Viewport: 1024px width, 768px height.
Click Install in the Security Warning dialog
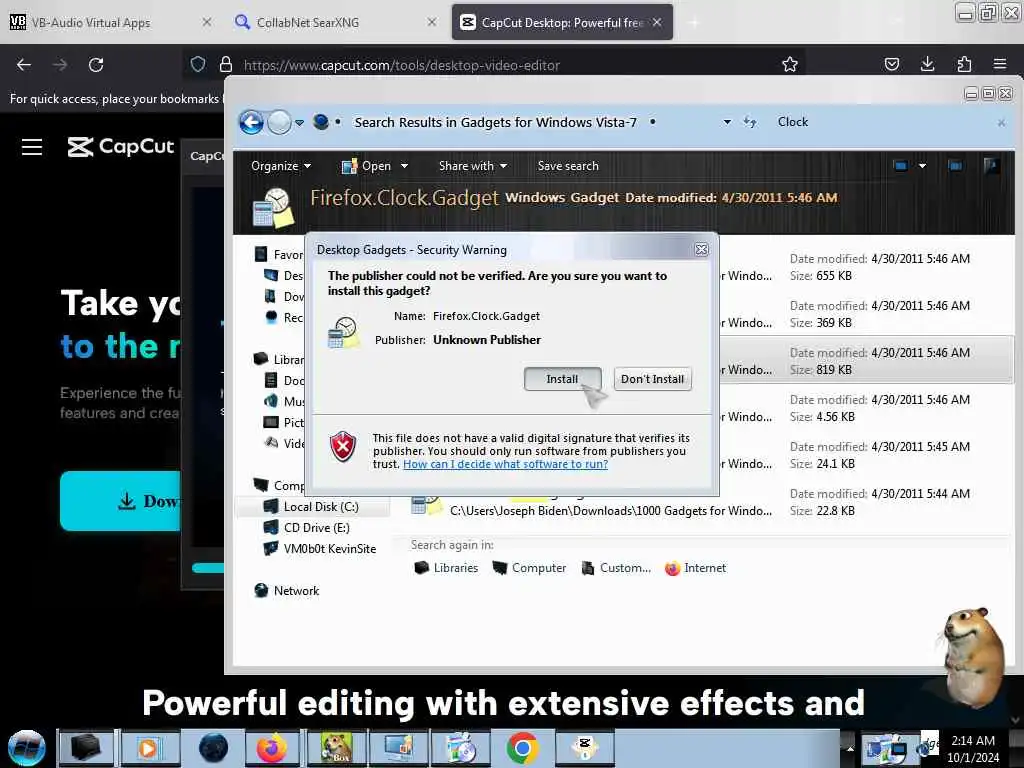pos(562,379)
